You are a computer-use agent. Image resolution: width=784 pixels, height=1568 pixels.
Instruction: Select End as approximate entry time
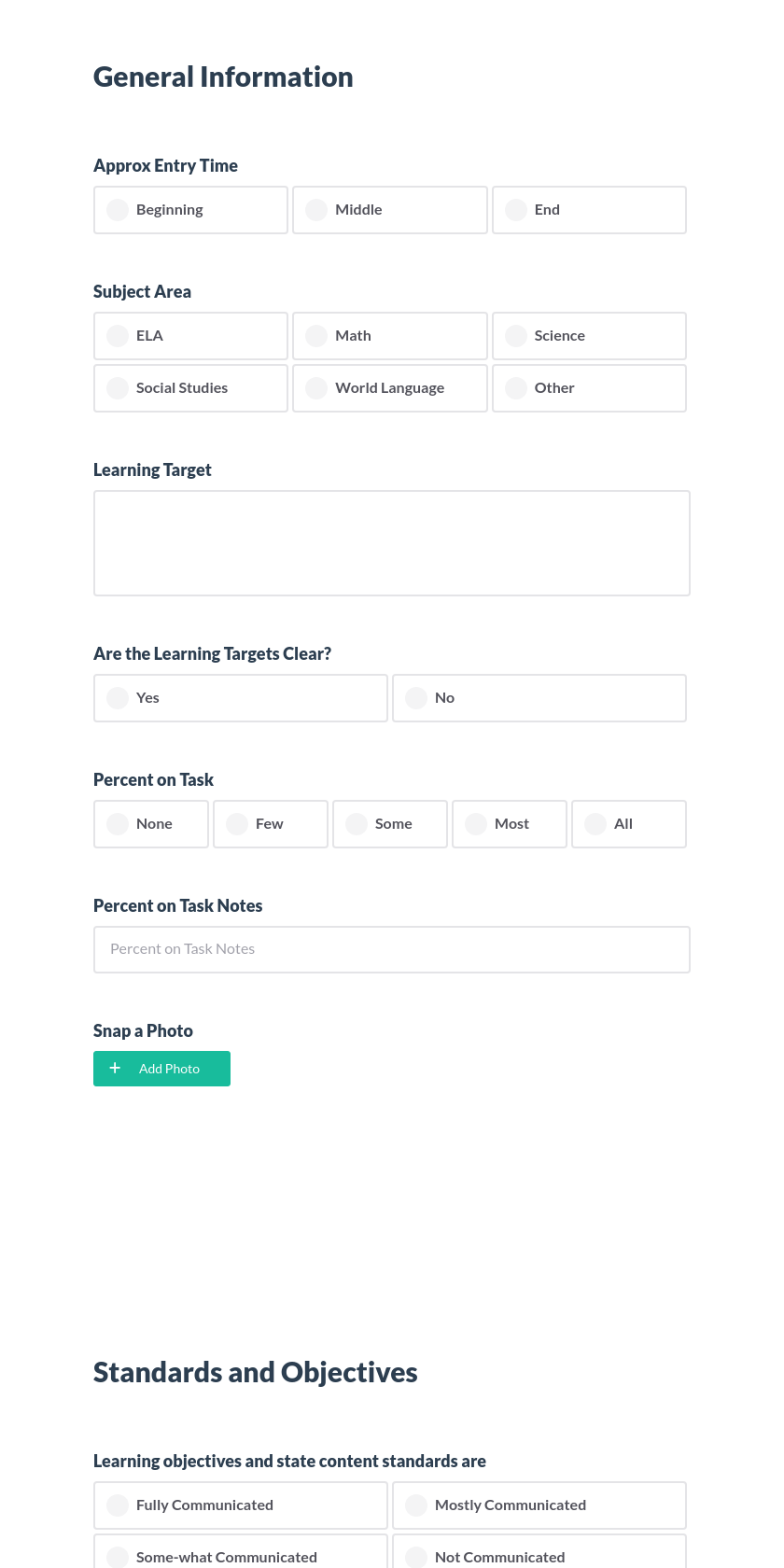coord(589,209)
